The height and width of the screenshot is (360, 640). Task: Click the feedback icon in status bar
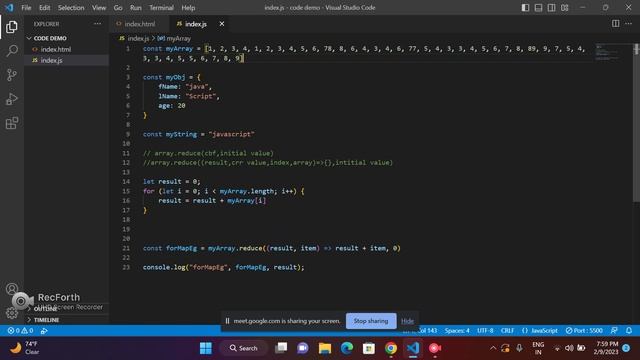614,330
